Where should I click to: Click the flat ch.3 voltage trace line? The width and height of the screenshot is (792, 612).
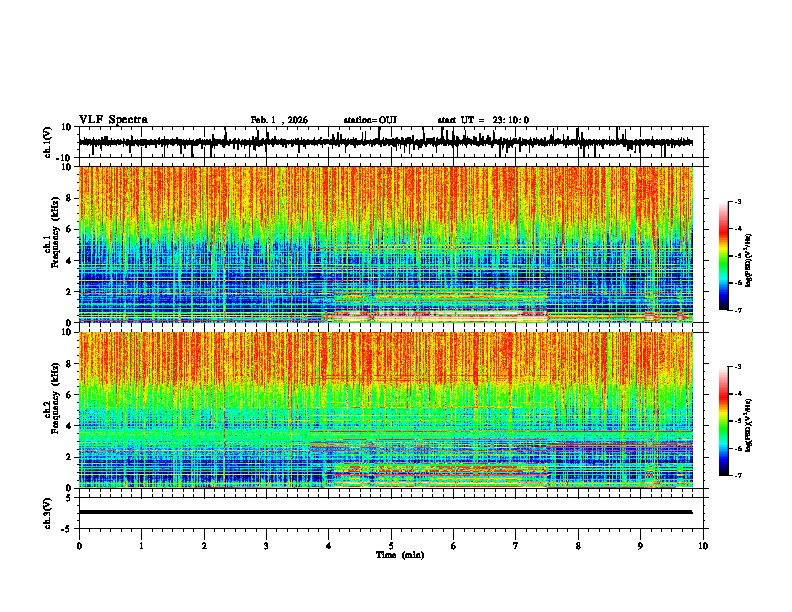(385, 512)
